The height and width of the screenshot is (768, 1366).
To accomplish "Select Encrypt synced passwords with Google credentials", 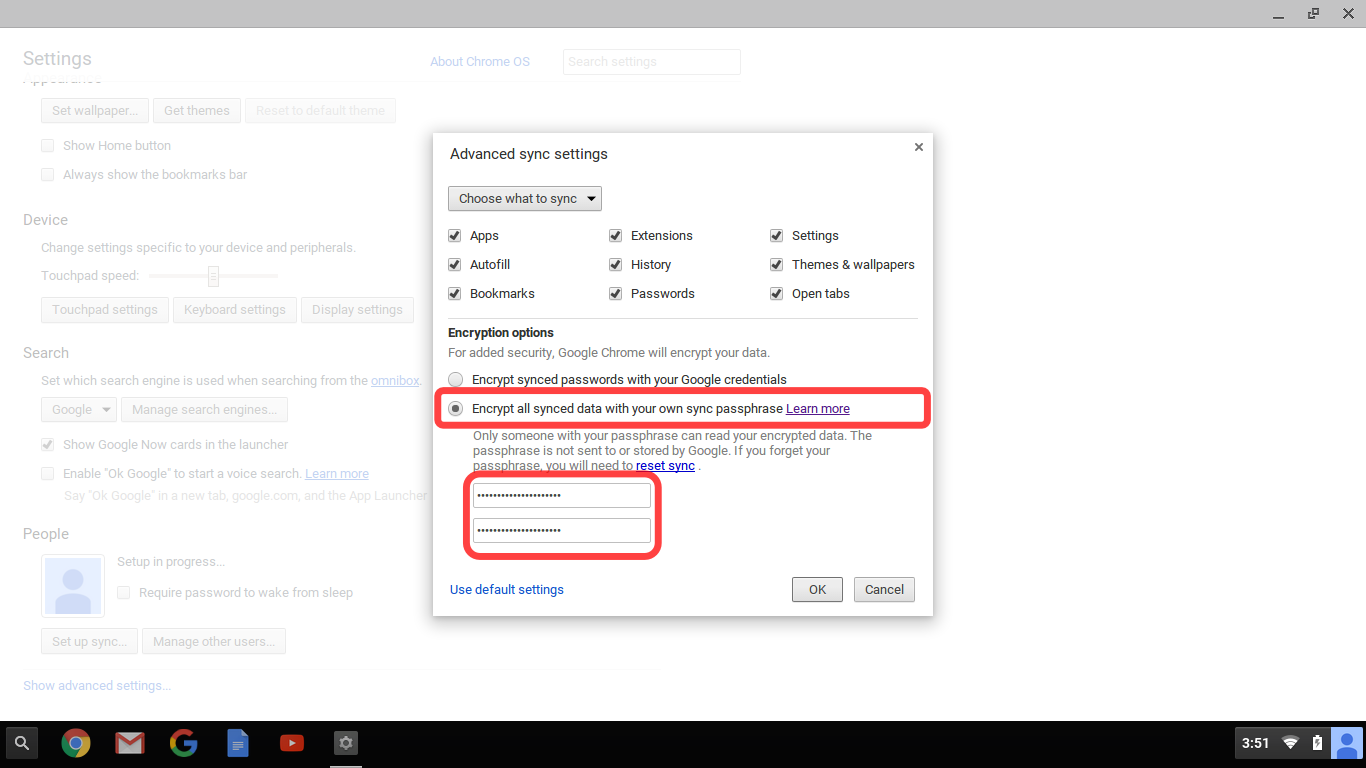I will coord(456,380).
